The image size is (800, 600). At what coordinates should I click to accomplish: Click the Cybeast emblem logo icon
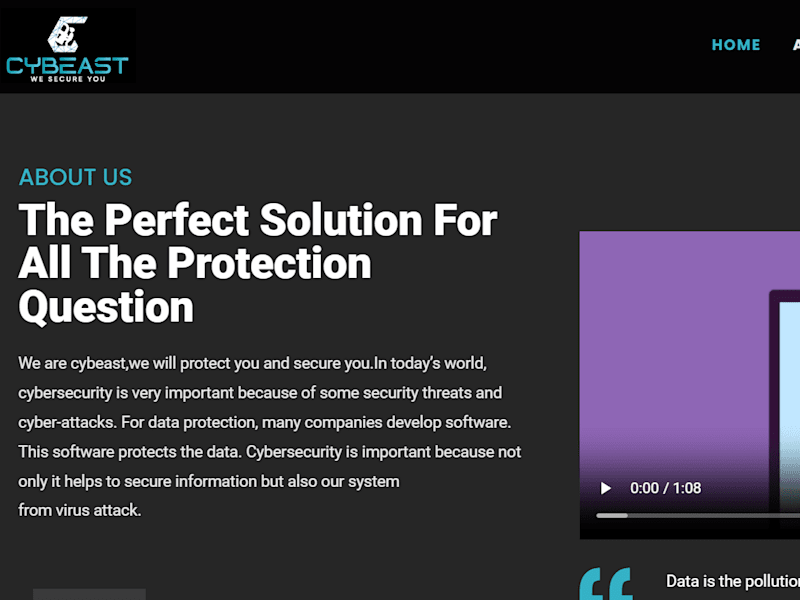pos(67,35)
